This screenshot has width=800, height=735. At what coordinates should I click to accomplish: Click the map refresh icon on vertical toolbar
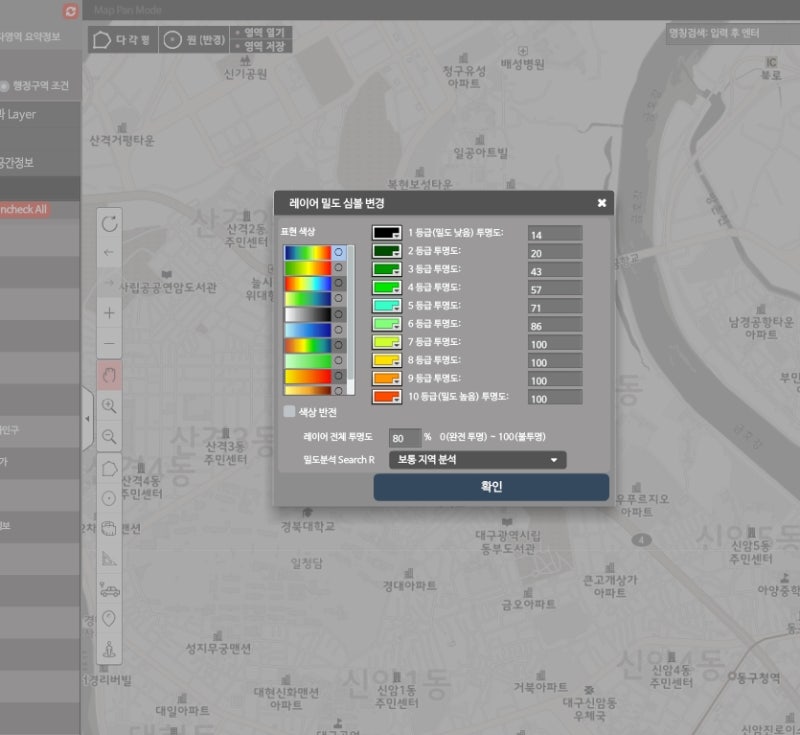coord(110,226)
